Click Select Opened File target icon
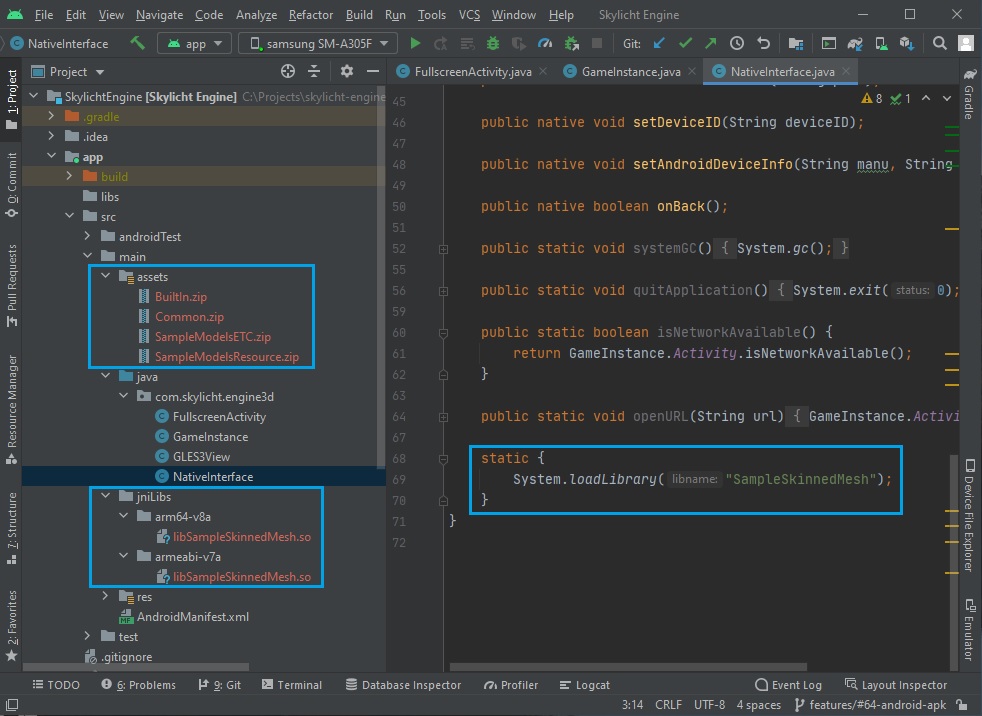 coord(287,71)
